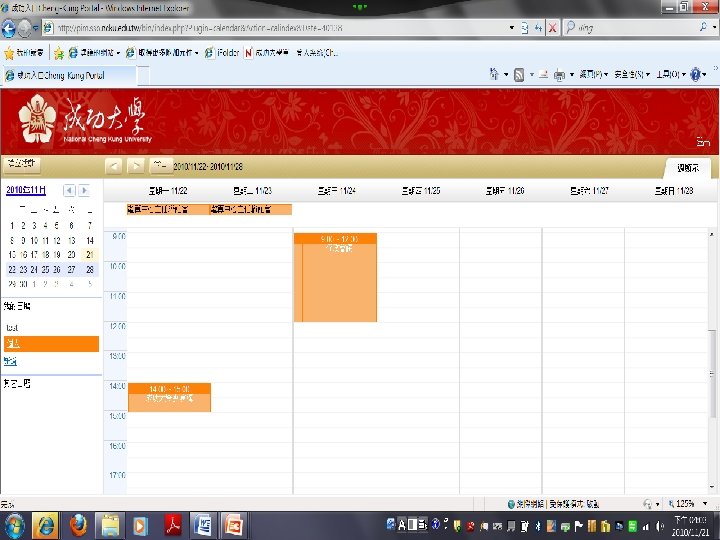
Task: Click the browser Forward arrow button
Action: point(24,28)
